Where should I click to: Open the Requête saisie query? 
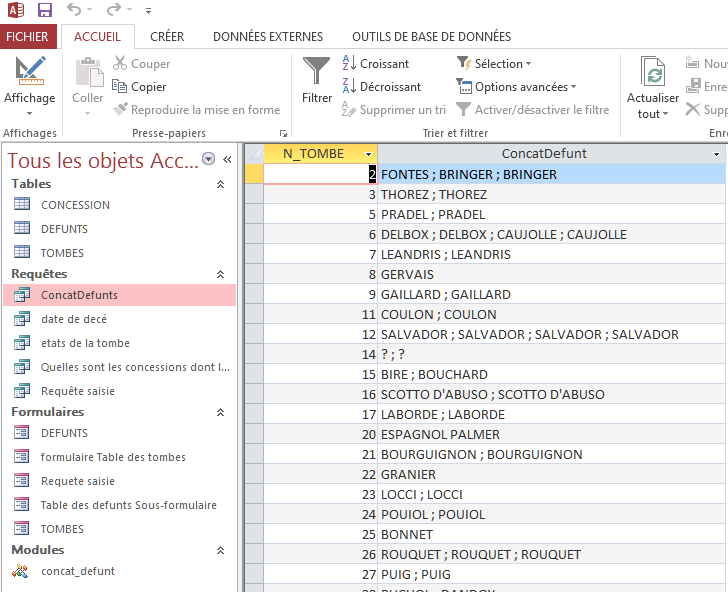[78, 391]
